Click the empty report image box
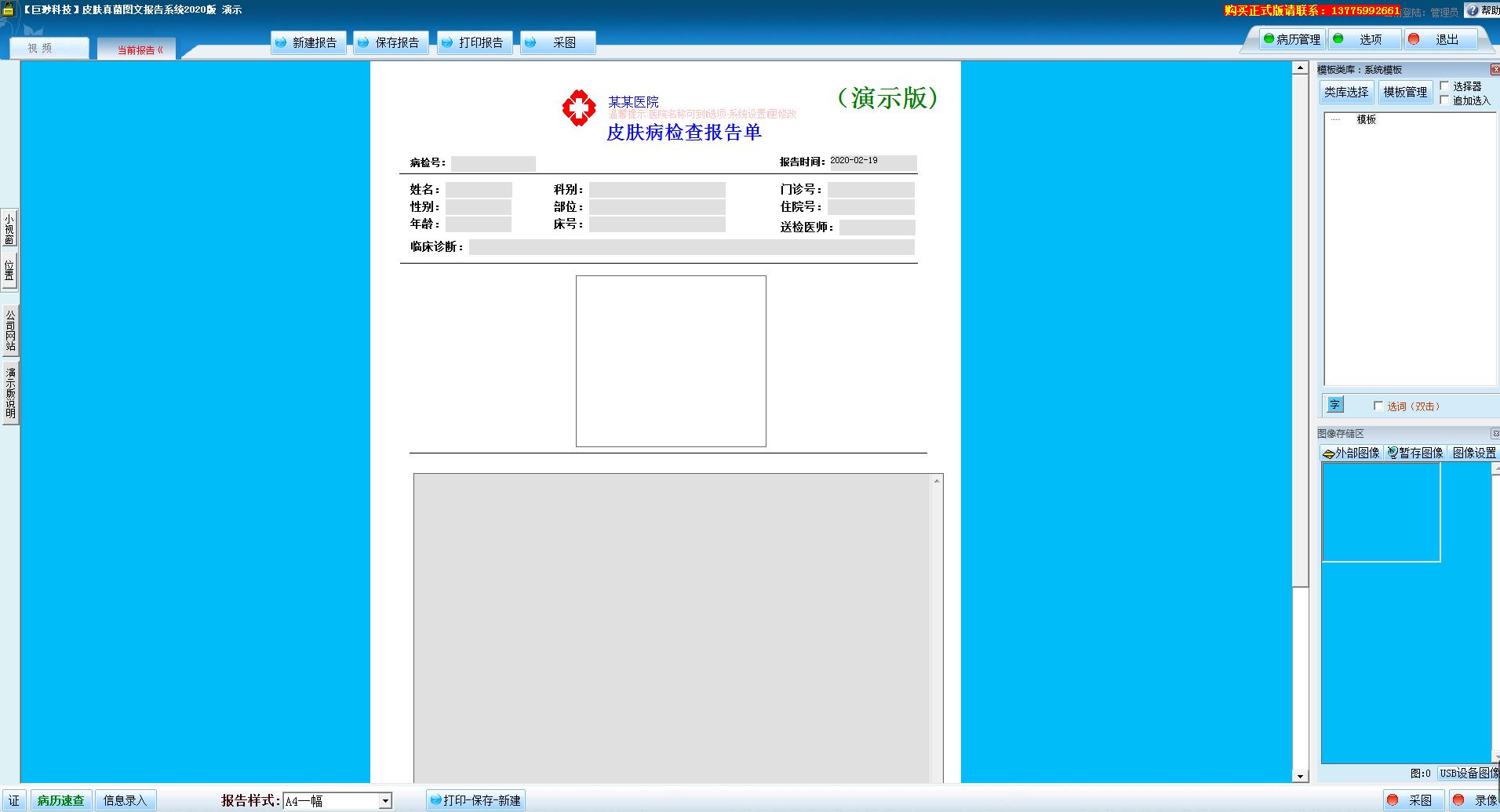The height and width of the screenshot is (812, 1500). tap(671, 361)
